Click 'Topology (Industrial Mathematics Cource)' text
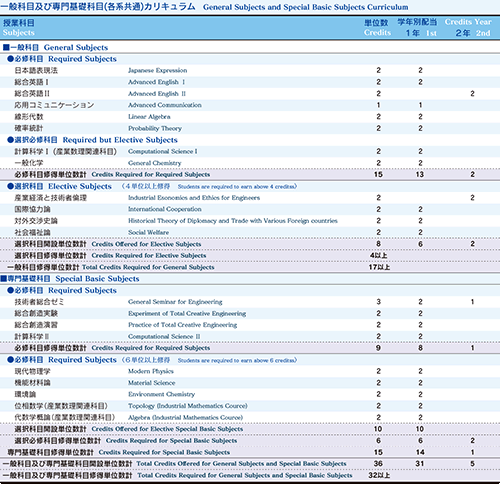 point(188,406)
